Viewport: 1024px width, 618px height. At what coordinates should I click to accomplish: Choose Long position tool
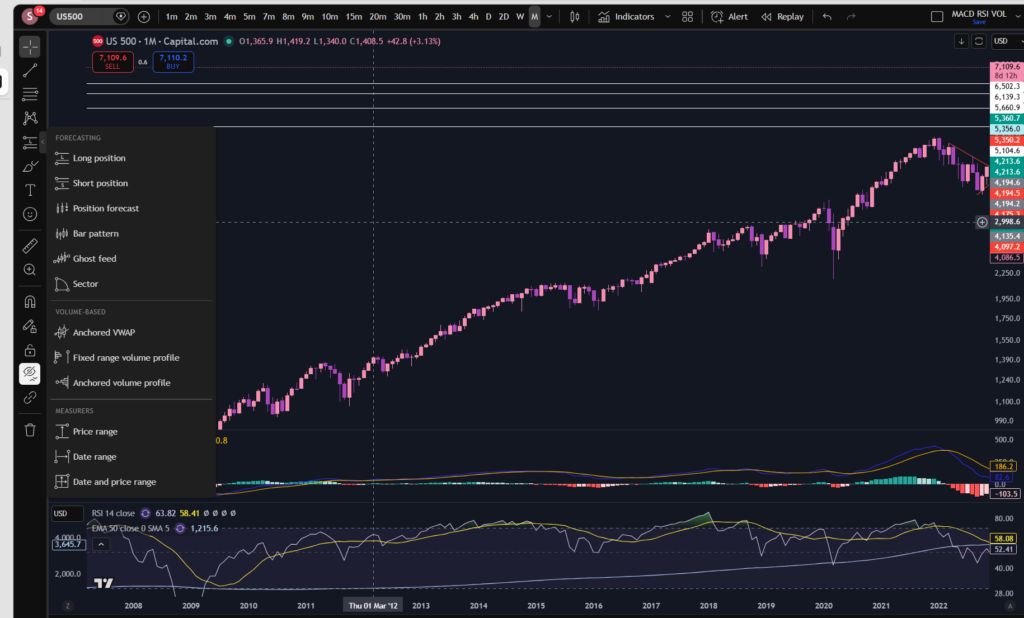tap(131, 158)
